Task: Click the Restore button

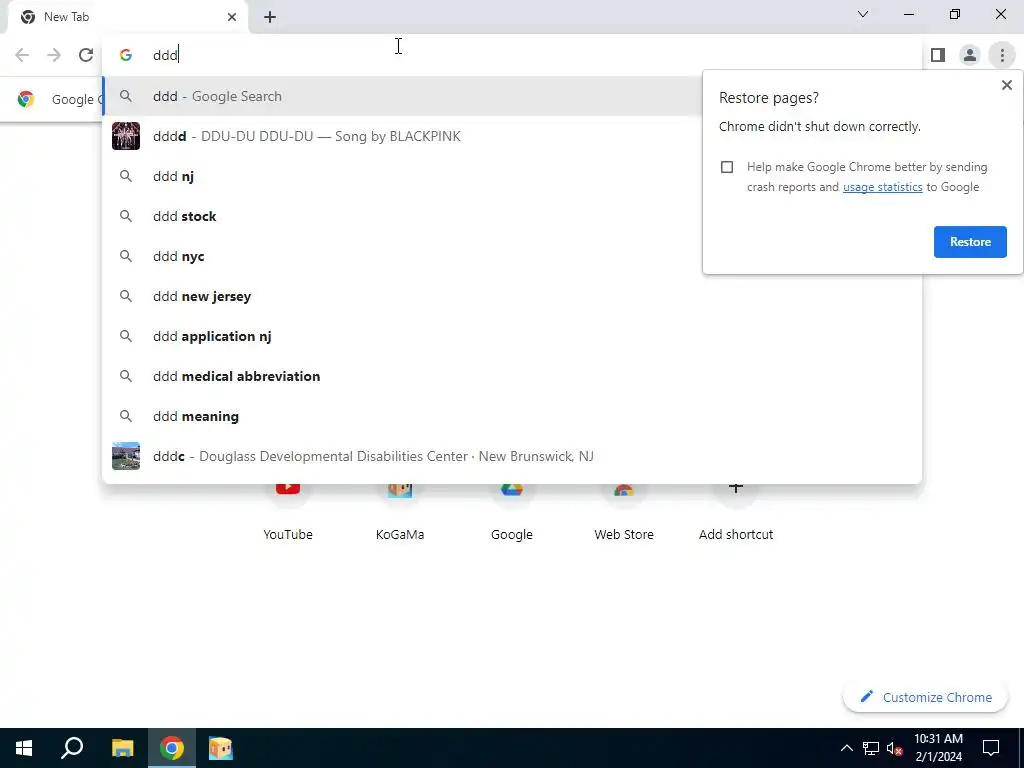Action: (970, 242)
